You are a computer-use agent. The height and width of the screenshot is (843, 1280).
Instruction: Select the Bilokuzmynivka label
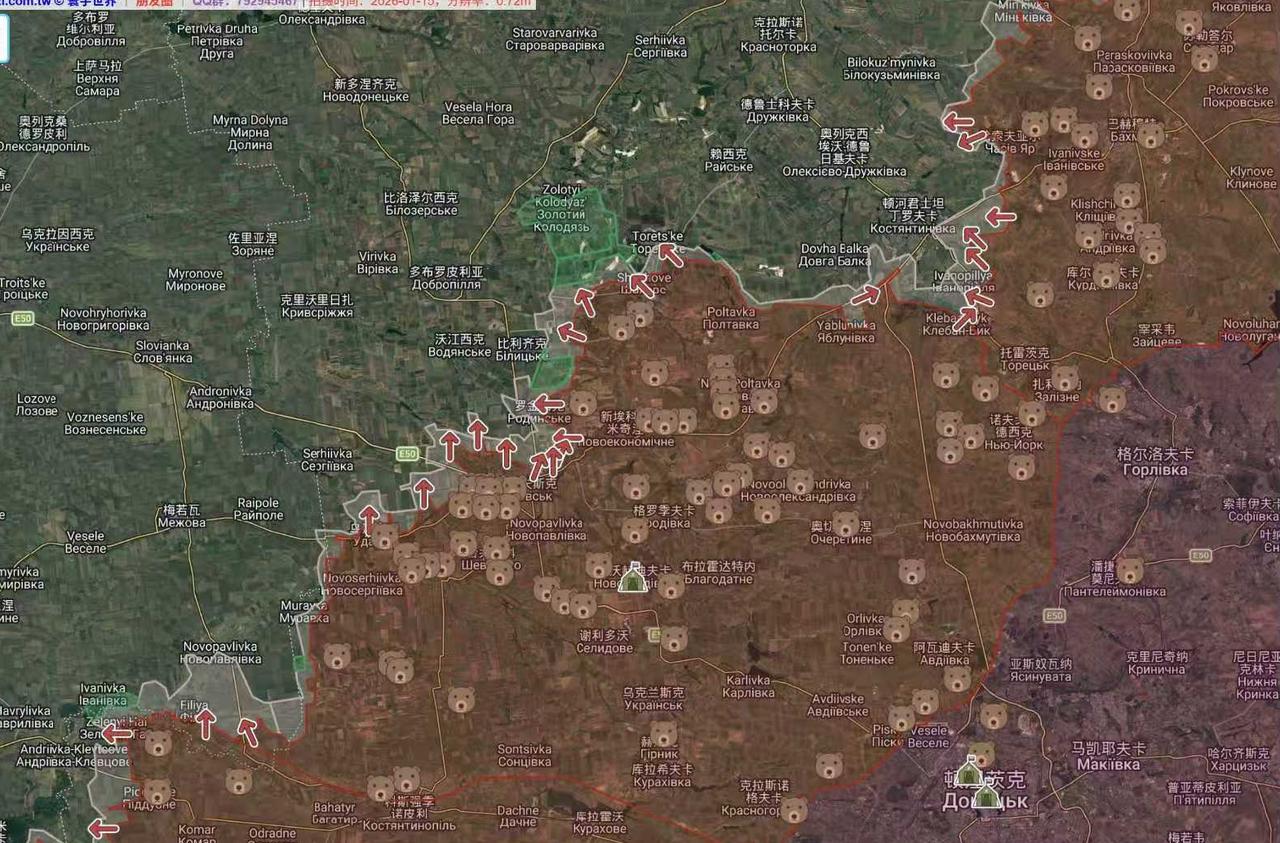(892, 68)
